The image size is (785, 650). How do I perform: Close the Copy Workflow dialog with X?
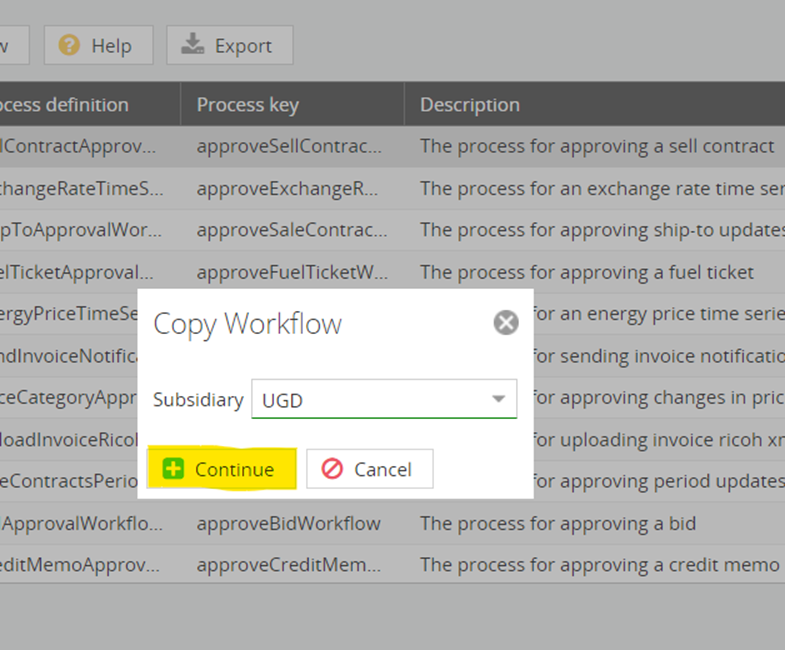tap(506, 323)
